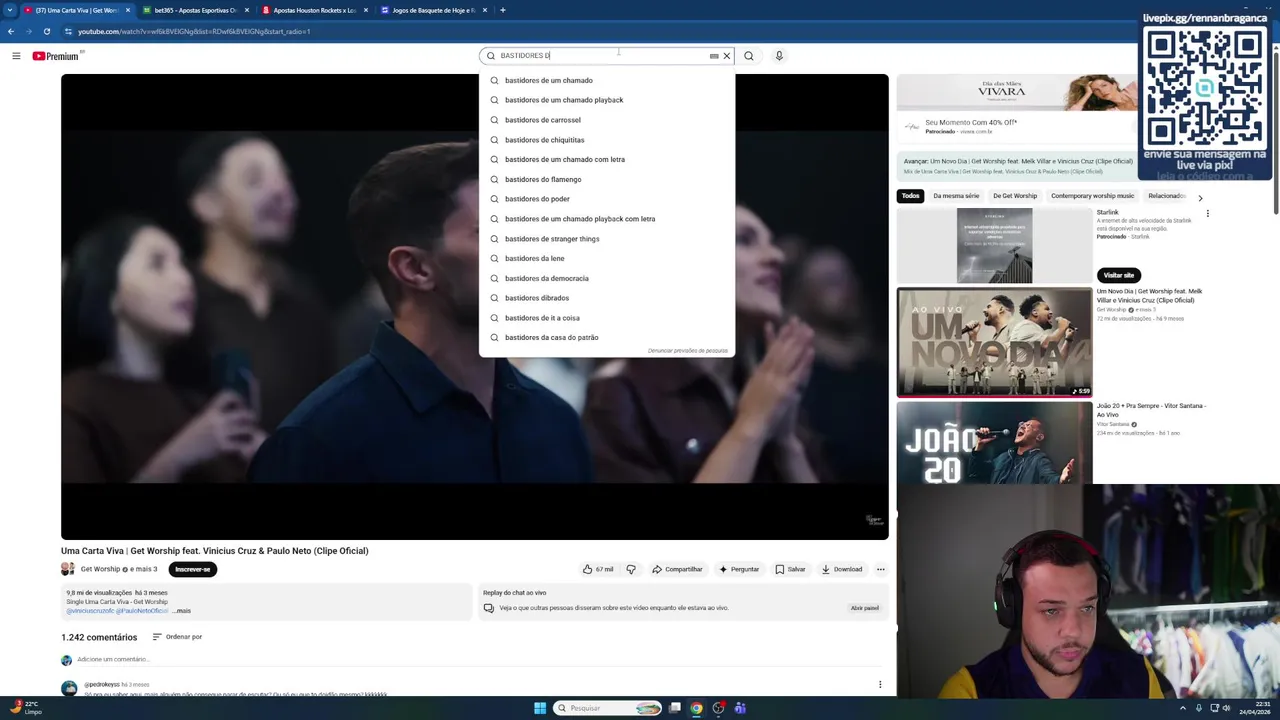Start voice search with the microphone
This screenshot has height=720, width=1280.
click(x=779, y=56)
